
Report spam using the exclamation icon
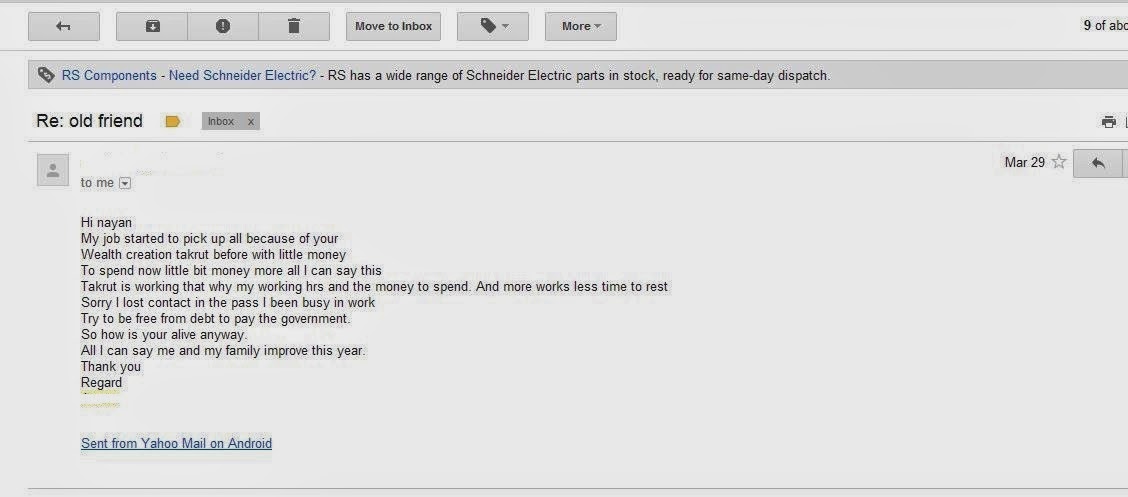[223, 27]
